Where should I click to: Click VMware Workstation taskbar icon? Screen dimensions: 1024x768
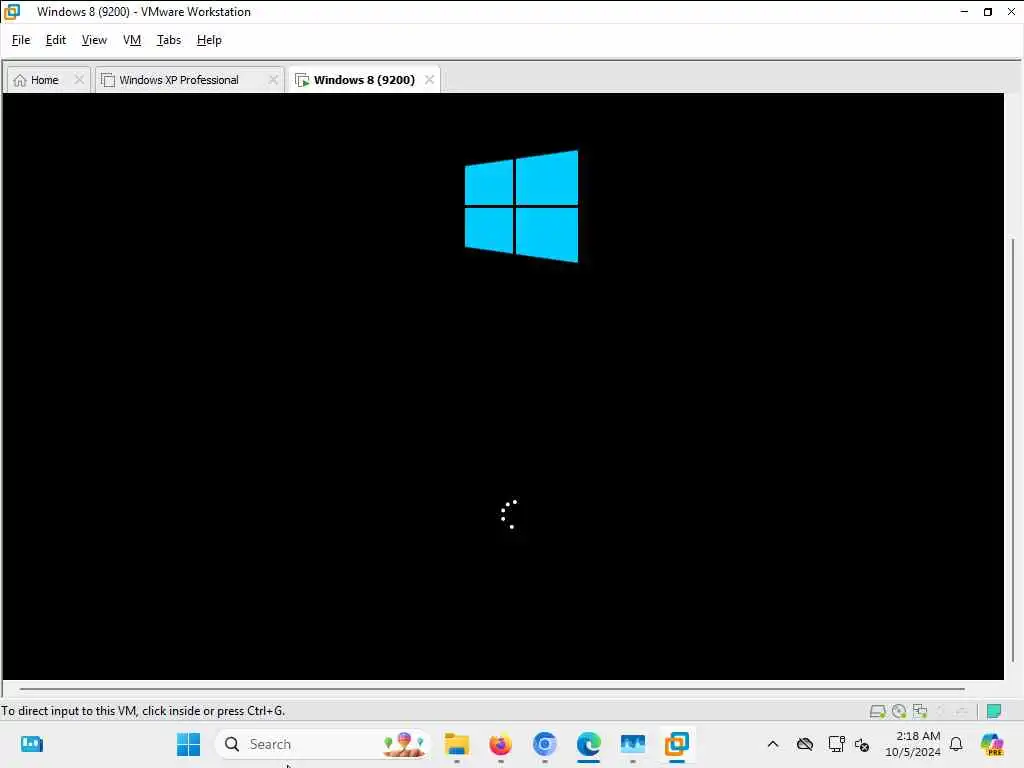coord(677,744)
